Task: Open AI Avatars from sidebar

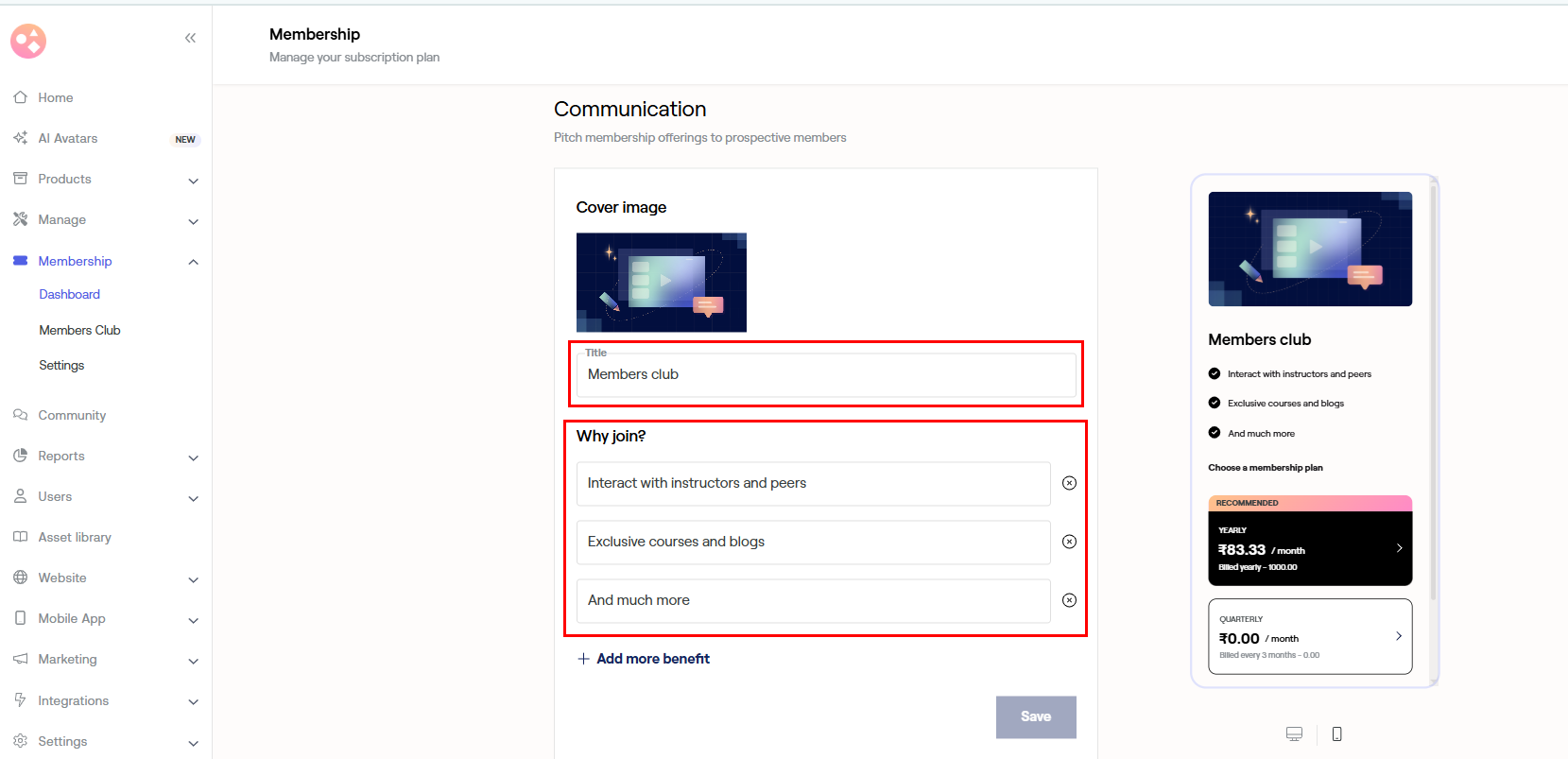Action: [68, 139]
